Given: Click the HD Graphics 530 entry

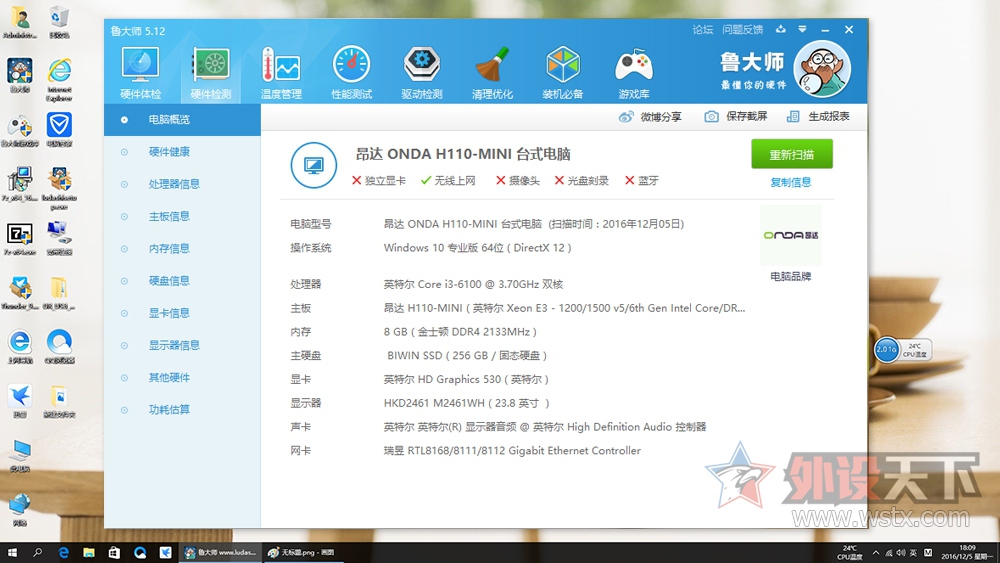Looking at the screenshot, I should pos(466,379).
